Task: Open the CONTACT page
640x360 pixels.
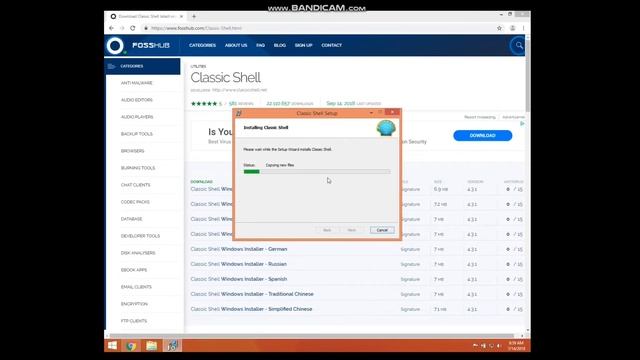Action: (x=331, y=45)
